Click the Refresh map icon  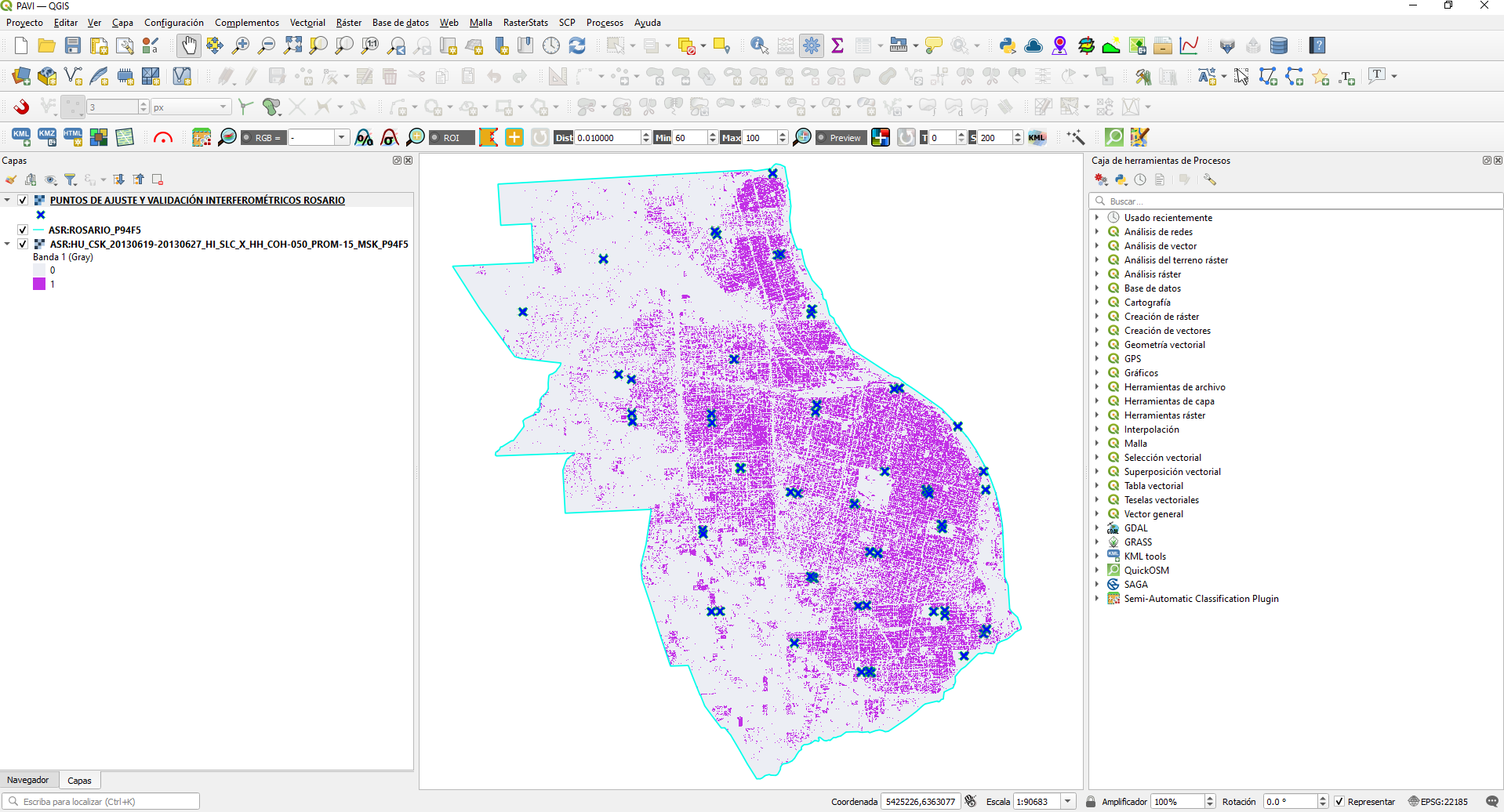[577, 45]
